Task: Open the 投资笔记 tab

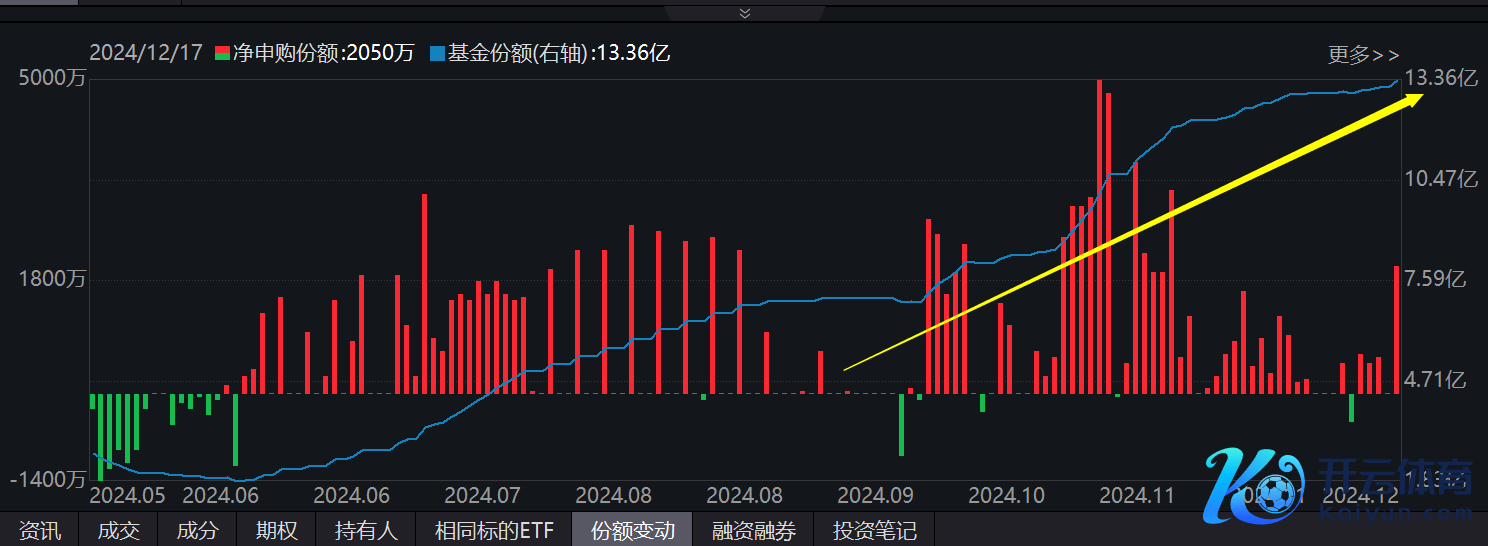Action: click(x=875, y=530)
